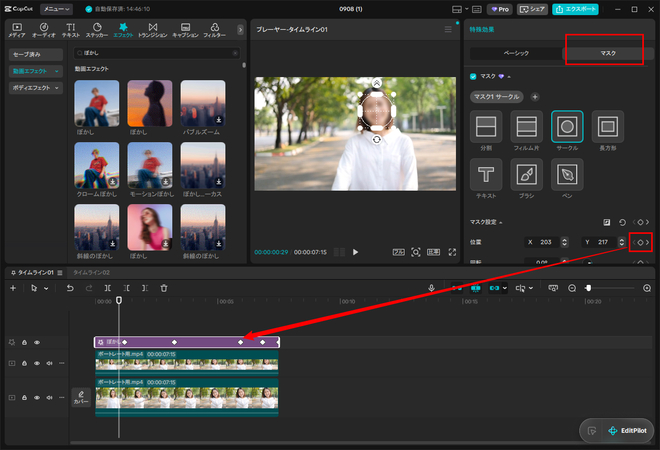Click the シェア share button
This screenshot has height=450, width=660.
click(532, 9)
